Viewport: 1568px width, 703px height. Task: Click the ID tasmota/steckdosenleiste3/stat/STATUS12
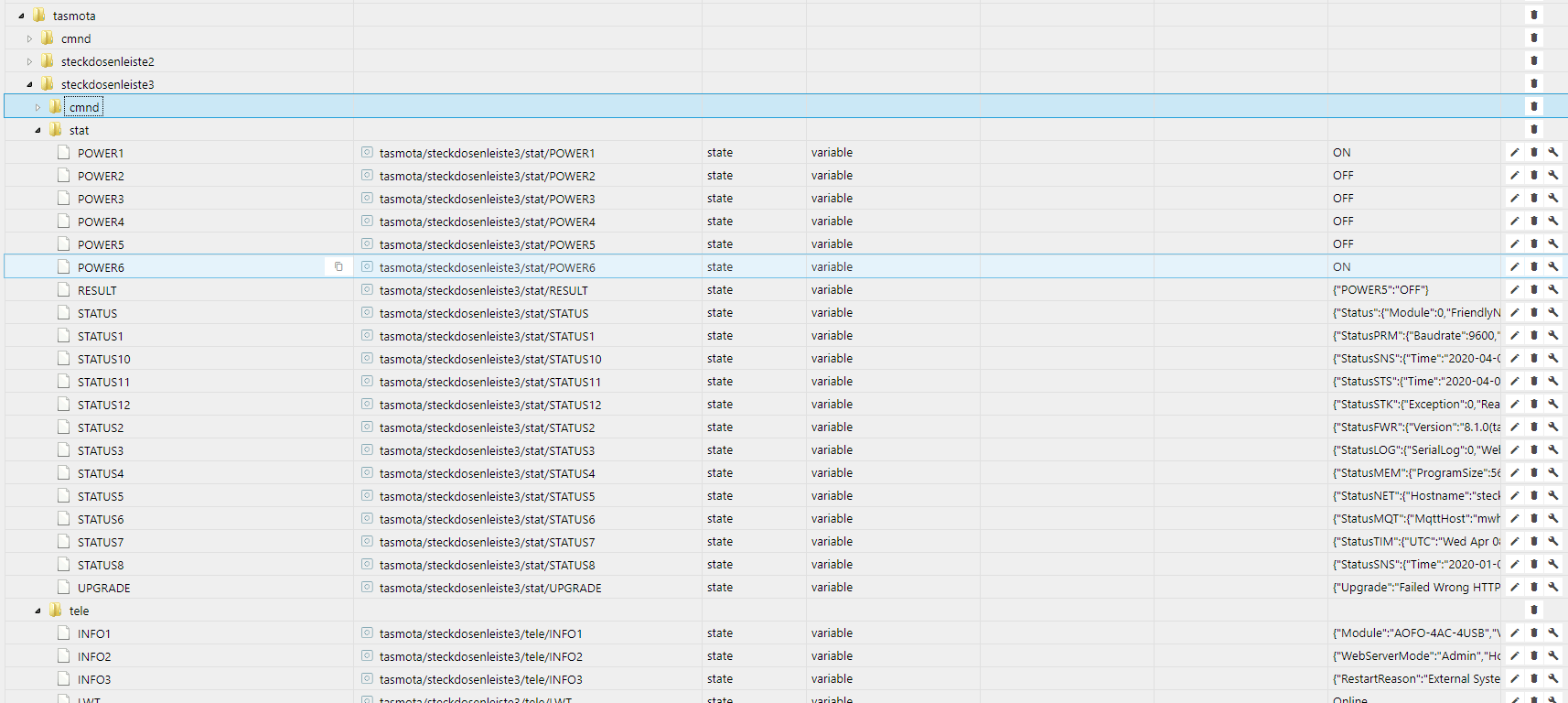click(490, 405)
